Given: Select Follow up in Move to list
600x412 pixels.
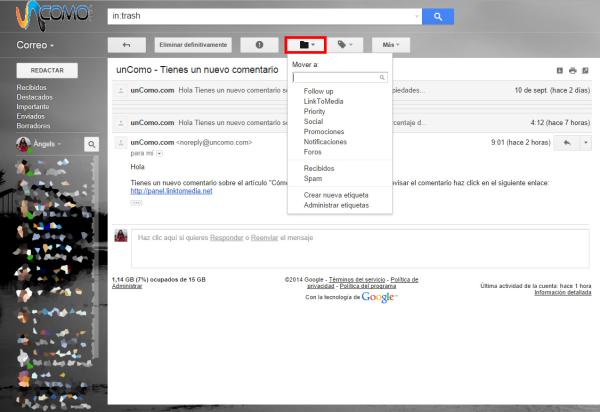Looking at the screenshot, I should pos(318,91).
